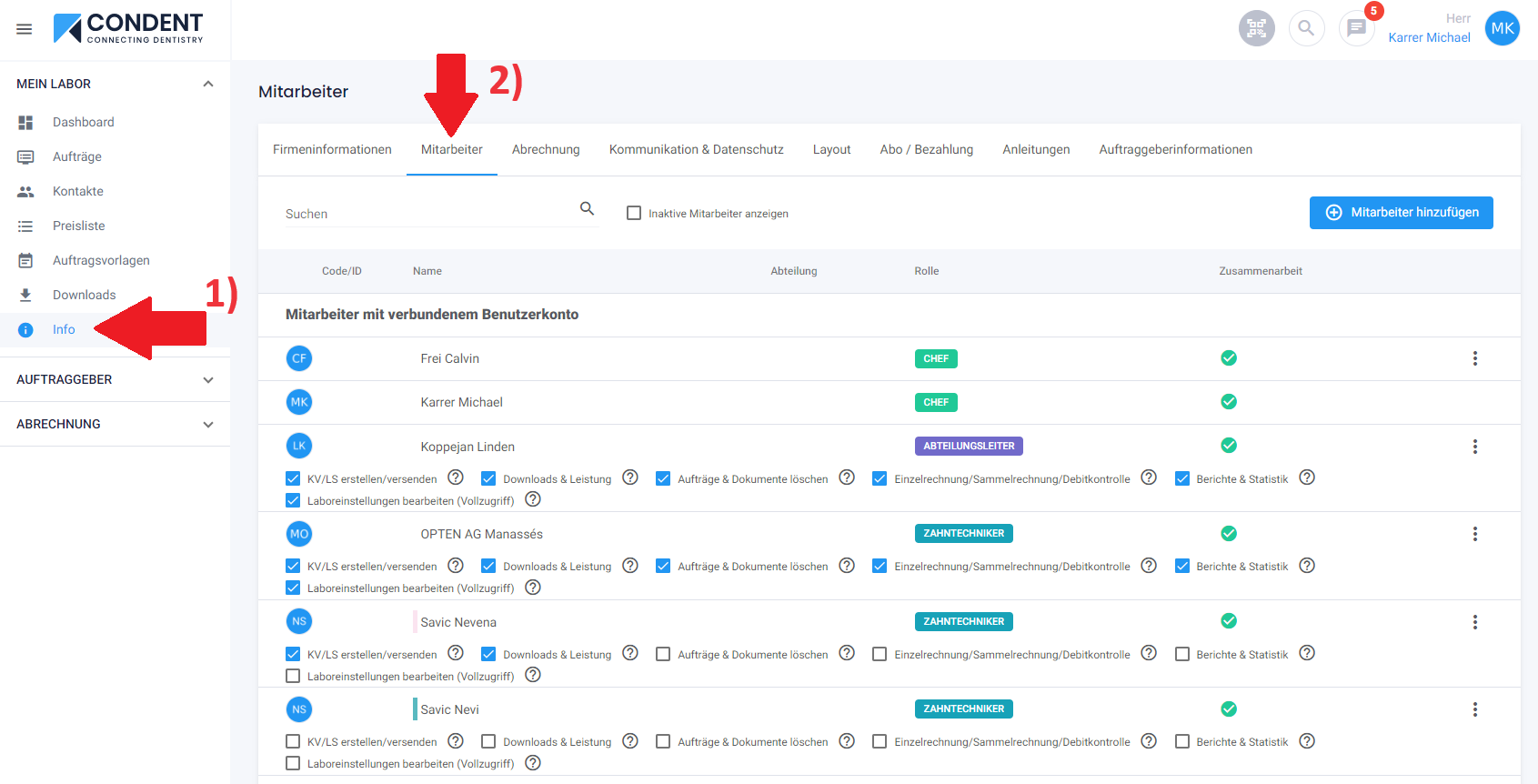
Task: Open the Anleitungen tab
Action: (1036, 149)
